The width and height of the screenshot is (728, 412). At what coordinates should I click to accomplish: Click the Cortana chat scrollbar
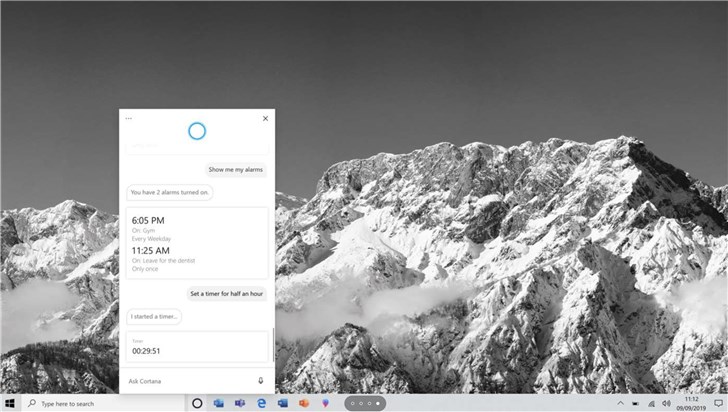[x=273, y=344]
